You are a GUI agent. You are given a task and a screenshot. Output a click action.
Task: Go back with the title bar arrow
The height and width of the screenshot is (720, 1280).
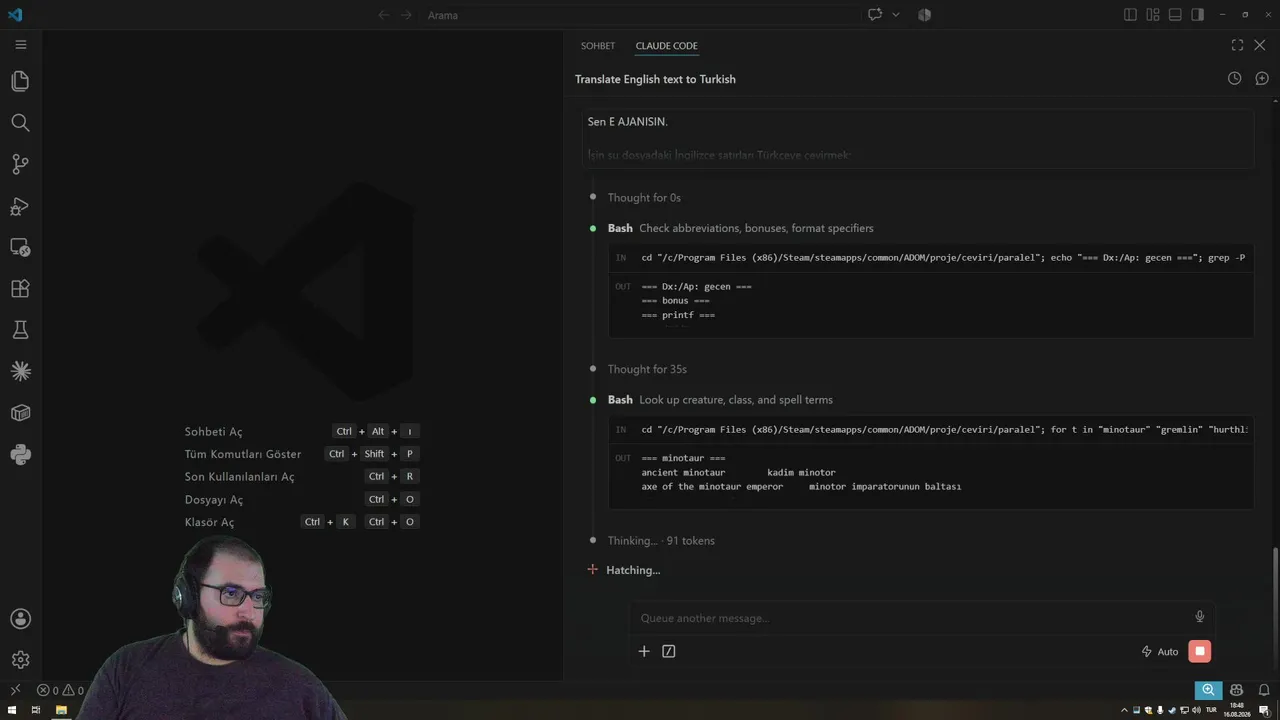click(384, 15)
